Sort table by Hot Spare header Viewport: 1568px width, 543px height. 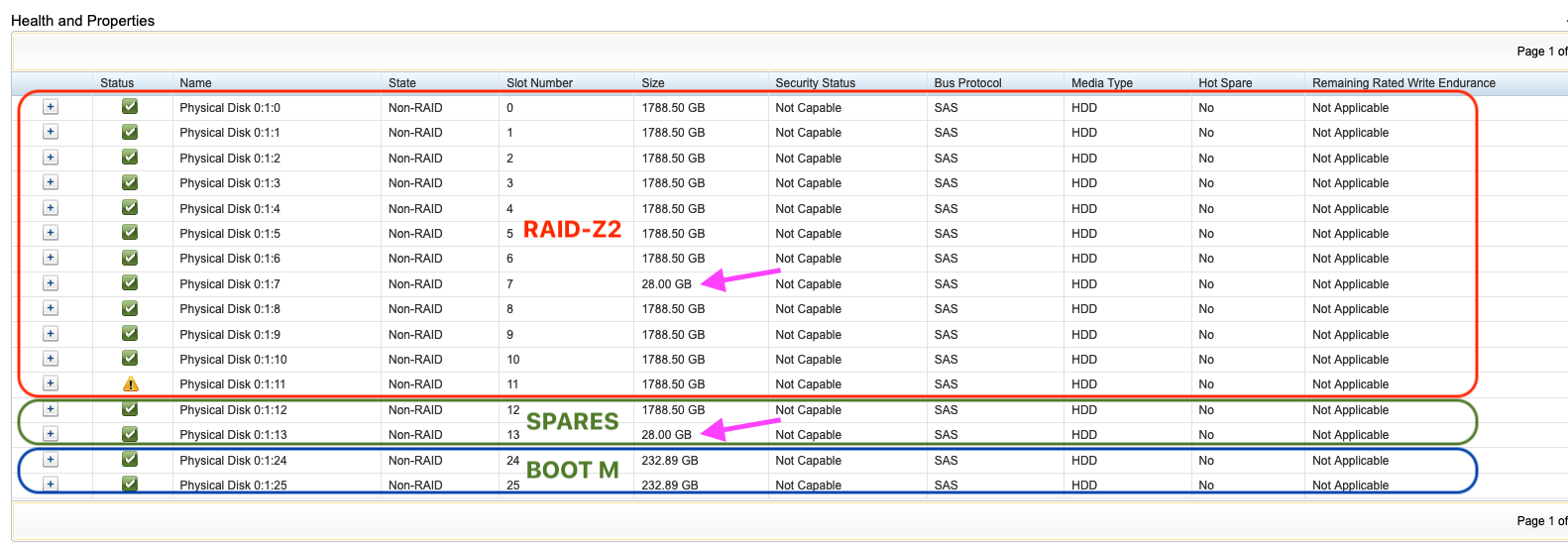[1225, 83]
